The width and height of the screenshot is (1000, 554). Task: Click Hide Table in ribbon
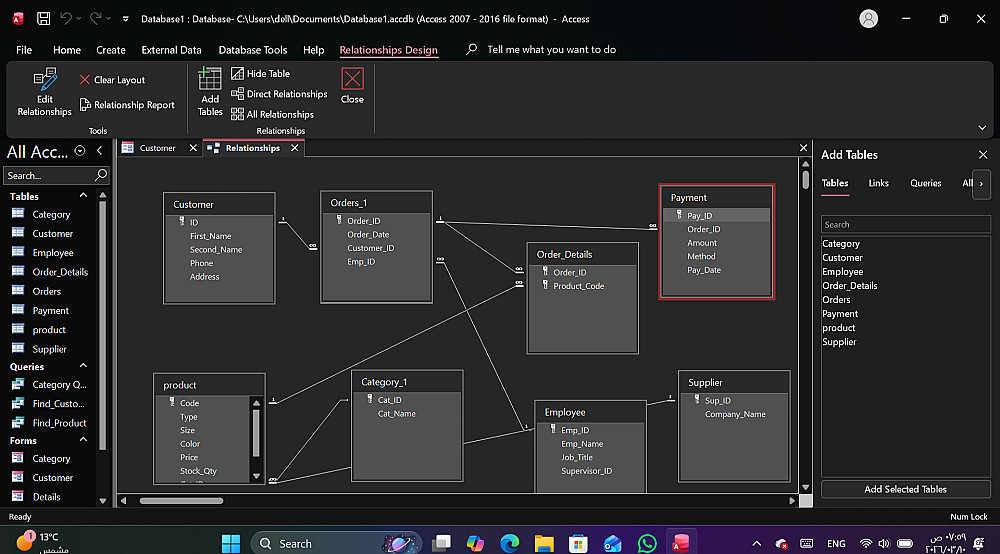[x=260, y=73]
